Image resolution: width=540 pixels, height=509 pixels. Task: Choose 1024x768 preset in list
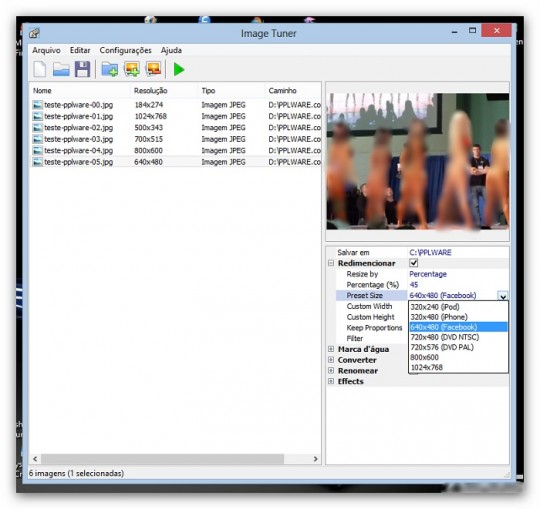[458, 367]
